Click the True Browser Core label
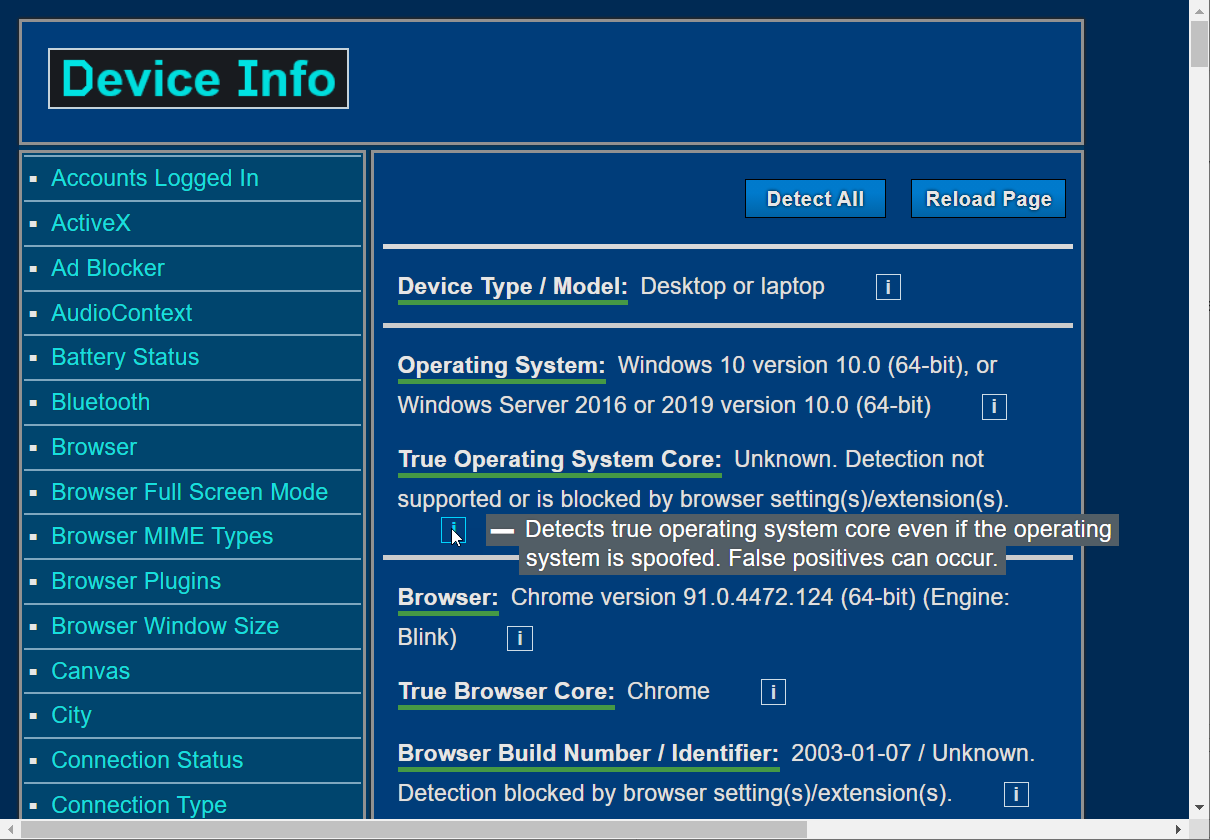Image resolution: width=1210 pixels, height=840 pixels. point(506,692)
